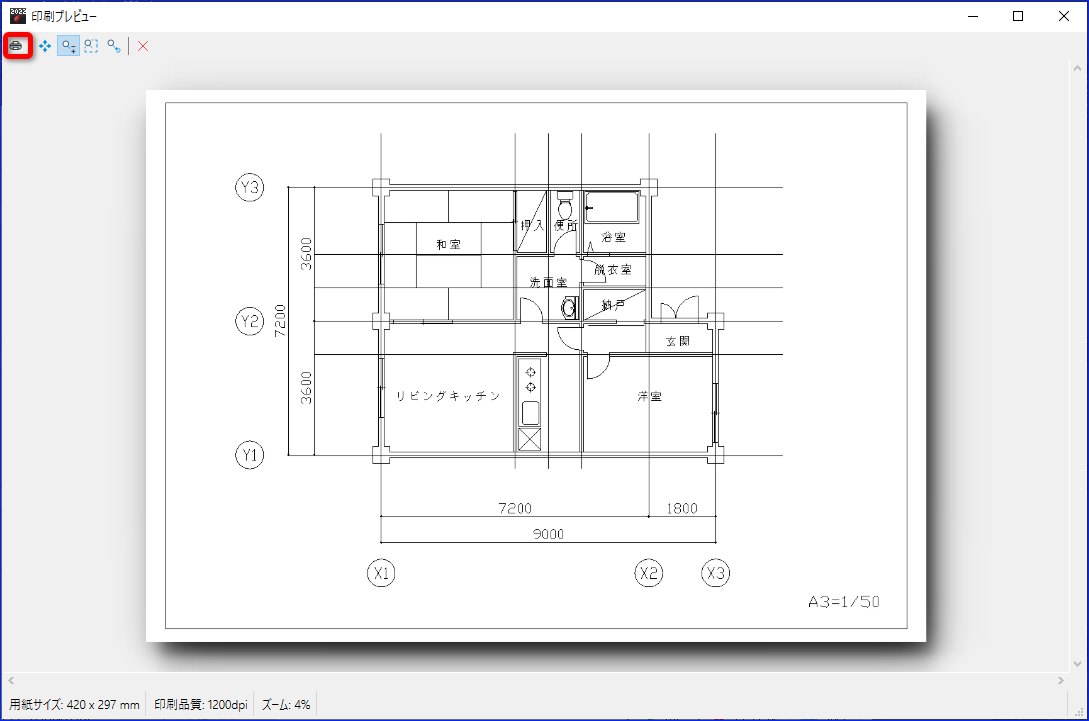Click the zoom previous magnifier icon
Viewport: 1089px width, 721px height.
click(114, 47)
